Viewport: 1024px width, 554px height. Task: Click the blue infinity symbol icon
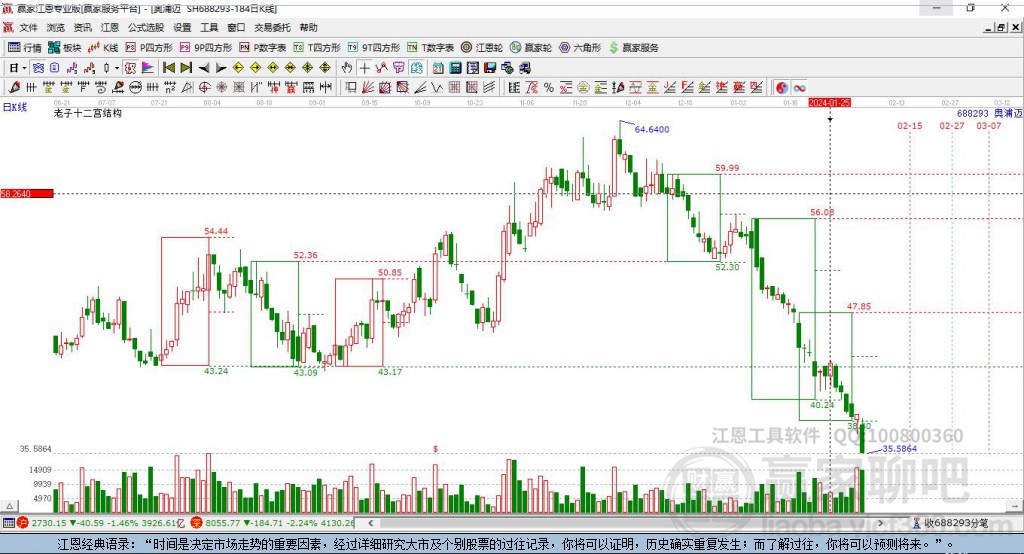(x=799, y=88)
